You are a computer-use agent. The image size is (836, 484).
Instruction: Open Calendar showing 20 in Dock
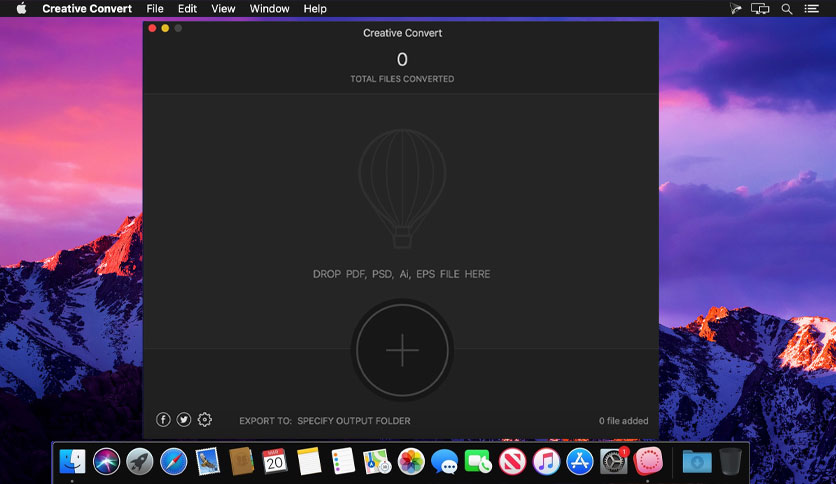[275, 461]
